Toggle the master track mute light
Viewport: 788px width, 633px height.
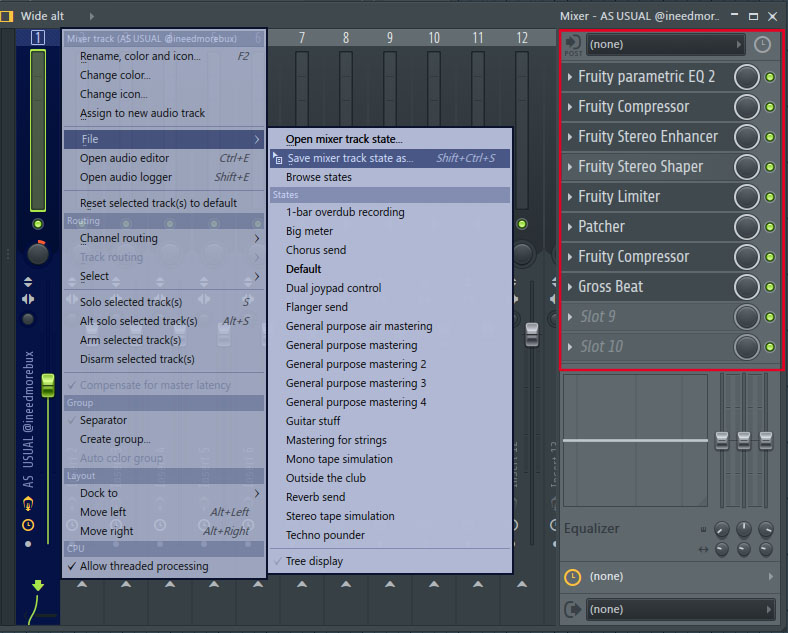tap(38, 224)
